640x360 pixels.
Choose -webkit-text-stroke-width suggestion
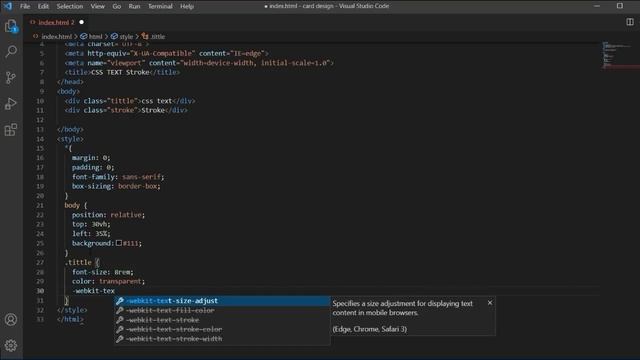pos(222,339)
